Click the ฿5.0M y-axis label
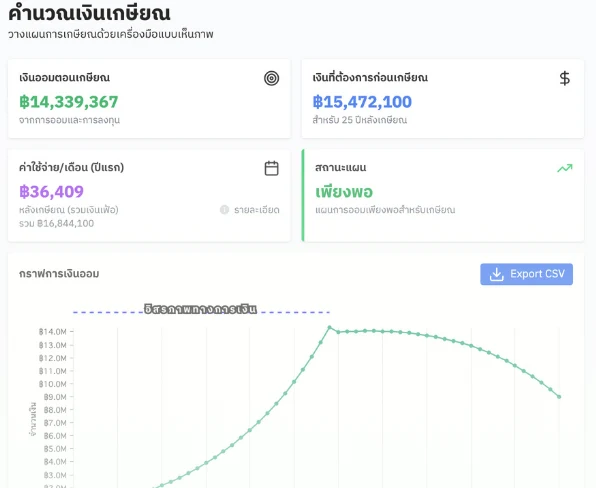The width and height of the screenshot is (596, 488). (x=55, y=449)
